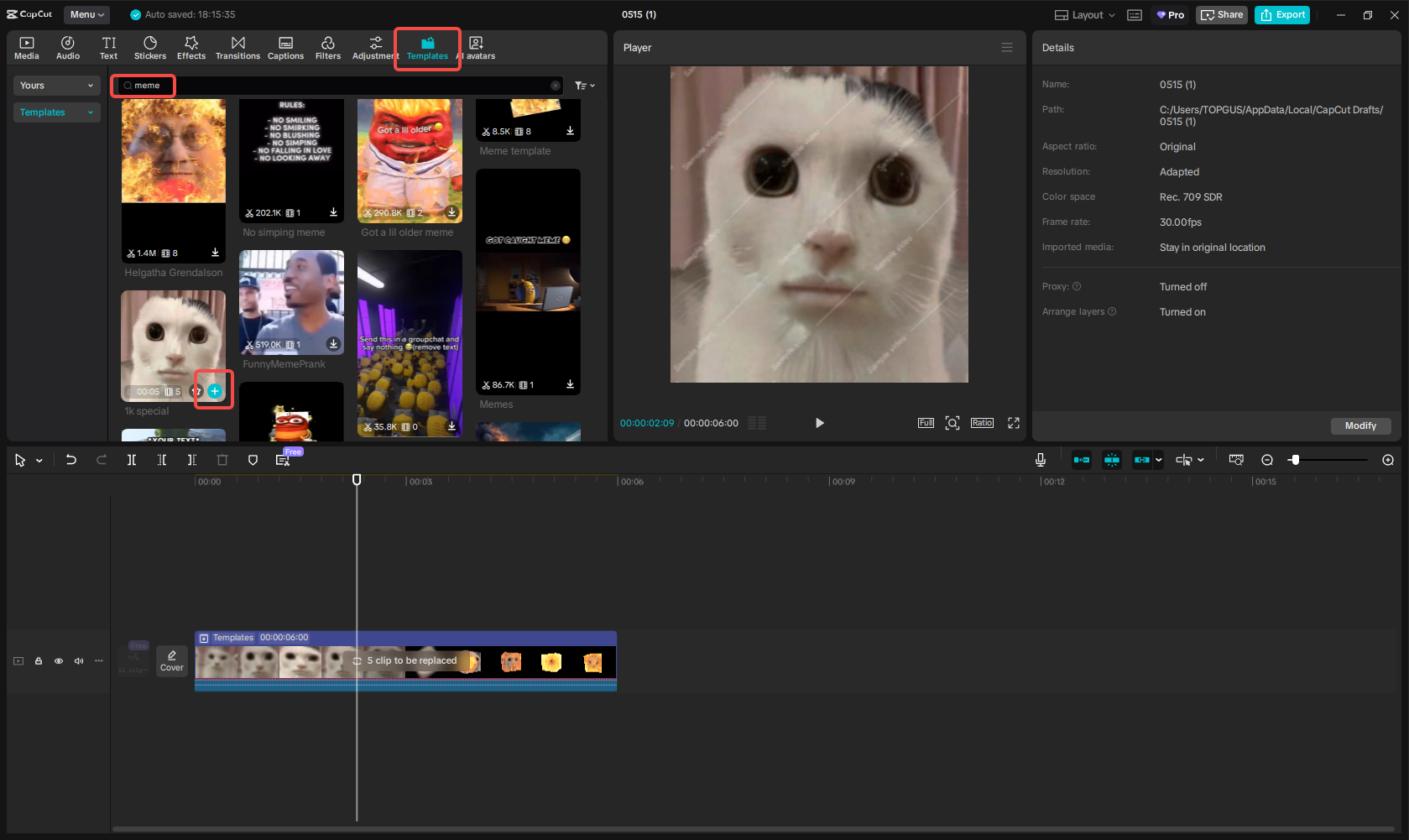Toggle the track lock icon
The image size is (1409, 840).
pyautogui.click(x=39, y=661)
